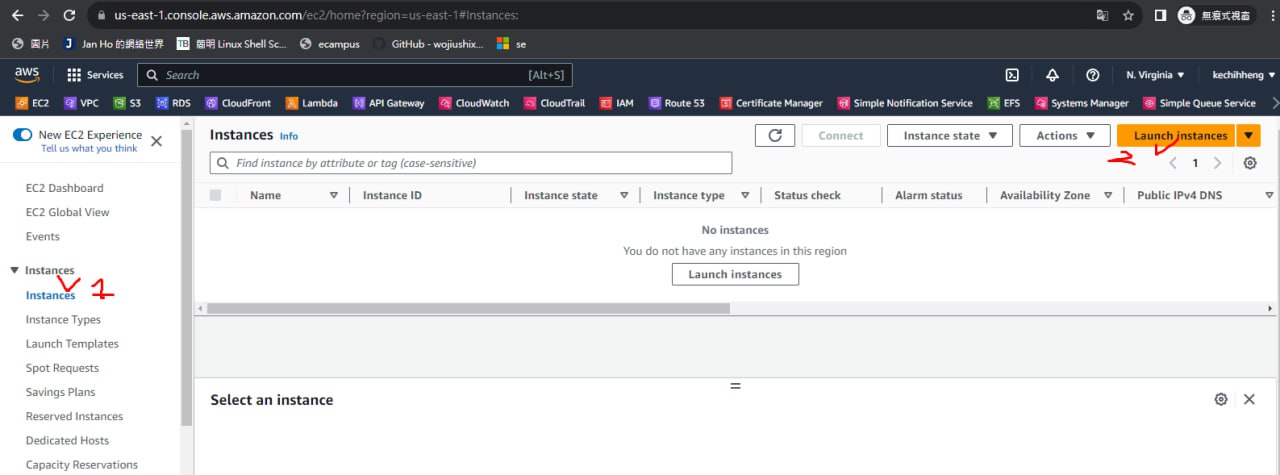
Task: Open Lambda shortcut in favorites bar
Action: tap(312, 103)
